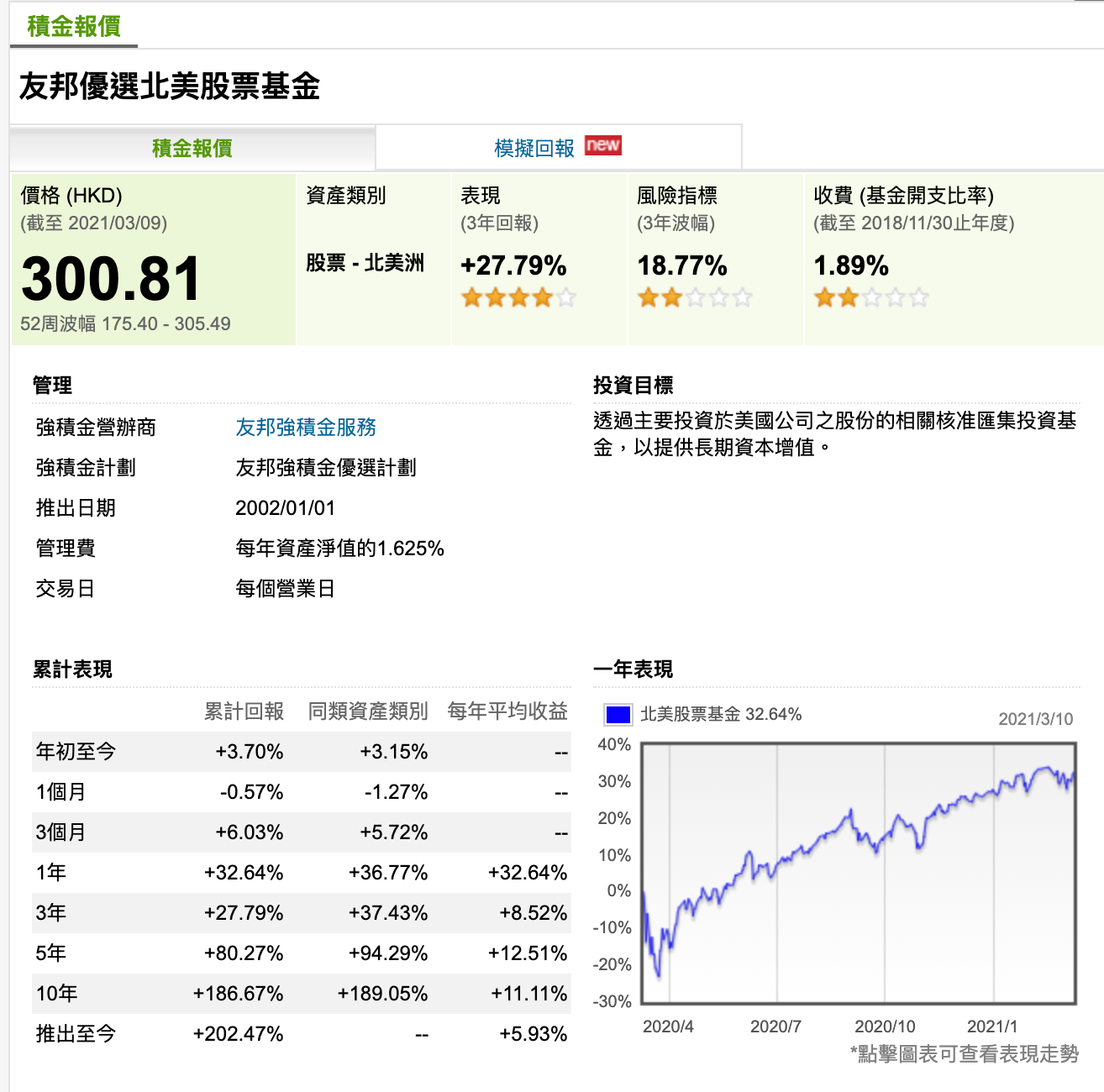Click the 年初至今 return +3.70%
The image size is (1104, 1092).
(x=249, y=751)
